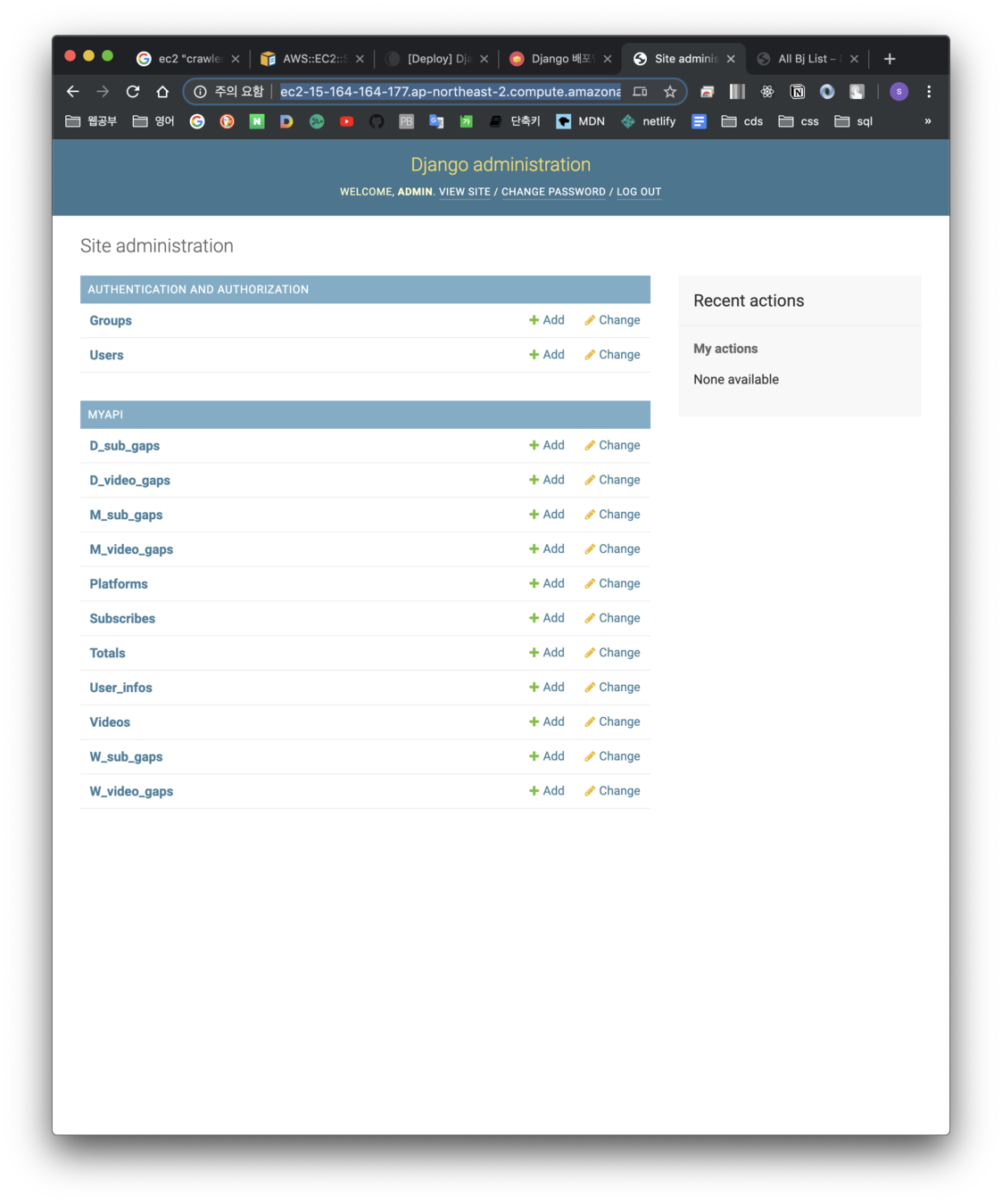Viewport: 1002px width, 1204px height.
Task: Click the site info warning icon in address bar
Action: coord(201,92)
